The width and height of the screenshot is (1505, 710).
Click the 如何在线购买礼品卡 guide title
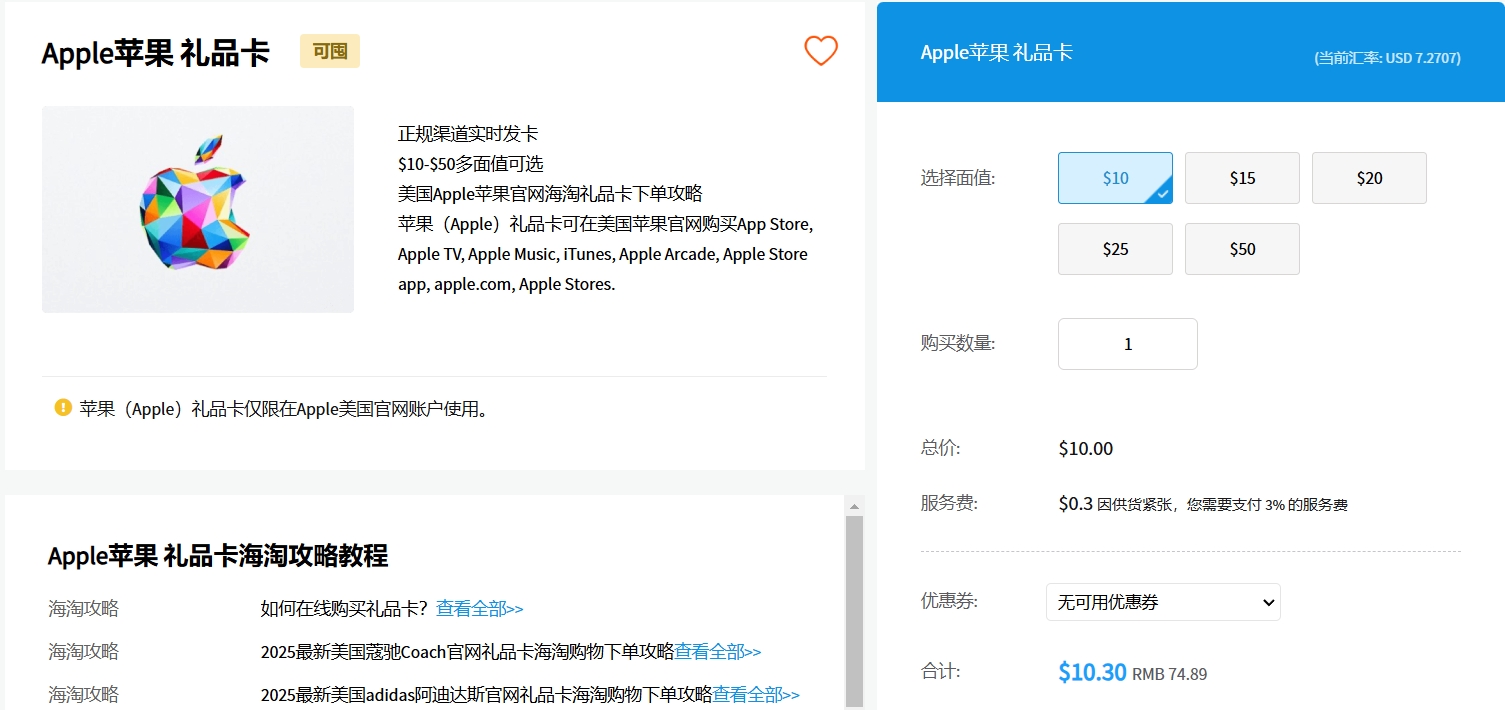(x=344, y=609)
